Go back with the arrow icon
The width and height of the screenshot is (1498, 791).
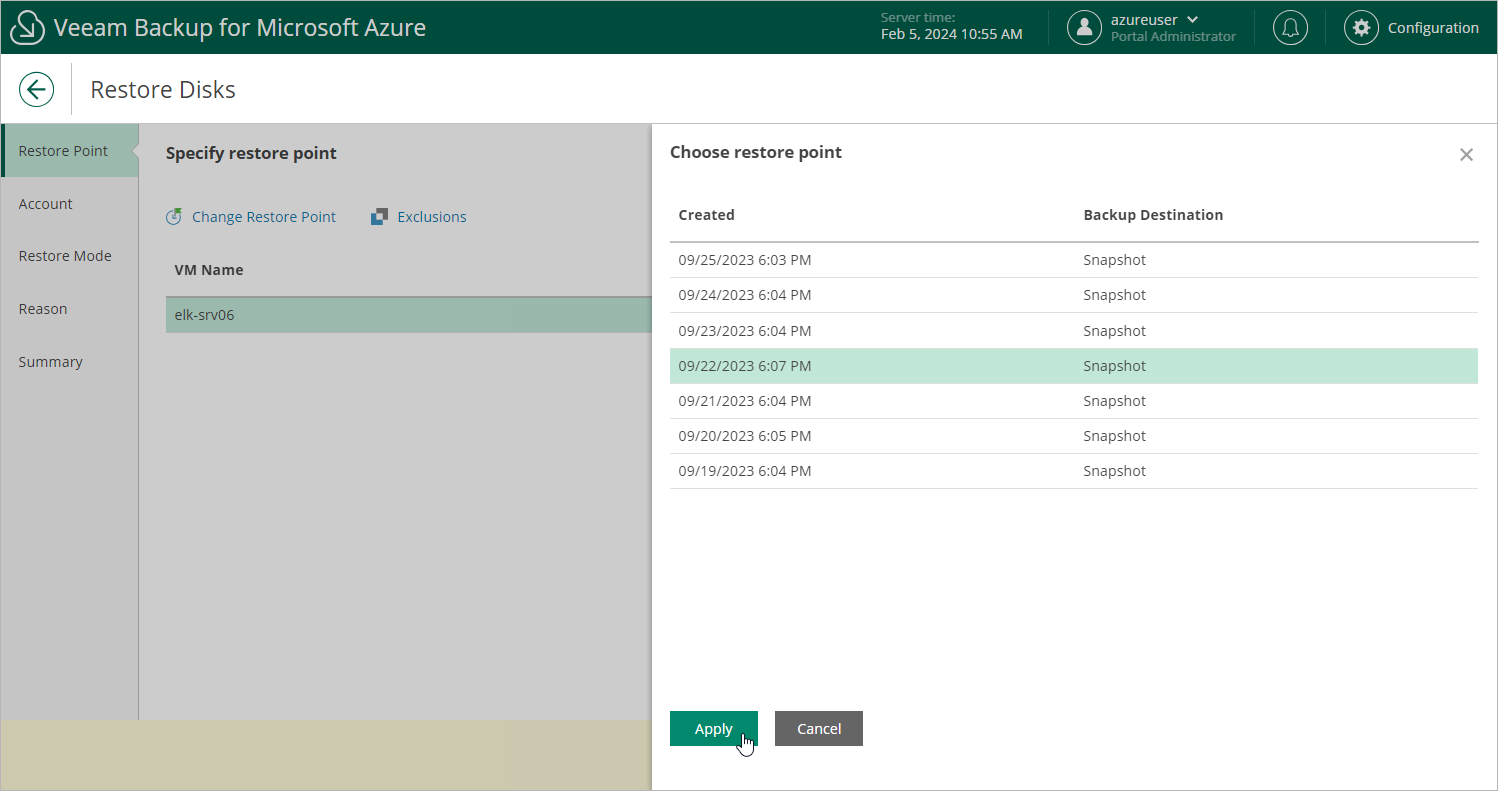point(36,89)
